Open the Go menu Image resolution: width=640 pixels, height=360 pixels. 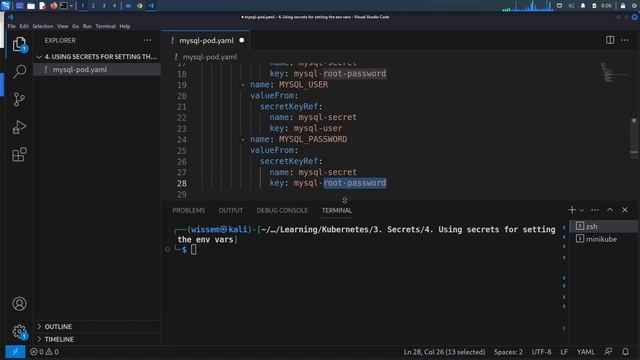(76, 26)
